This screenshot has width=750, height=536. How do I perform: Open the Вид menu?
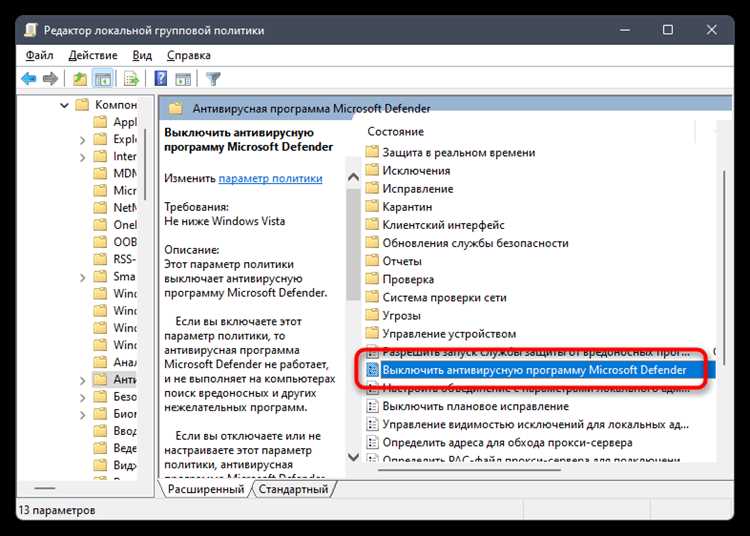[x=142, y=55]
